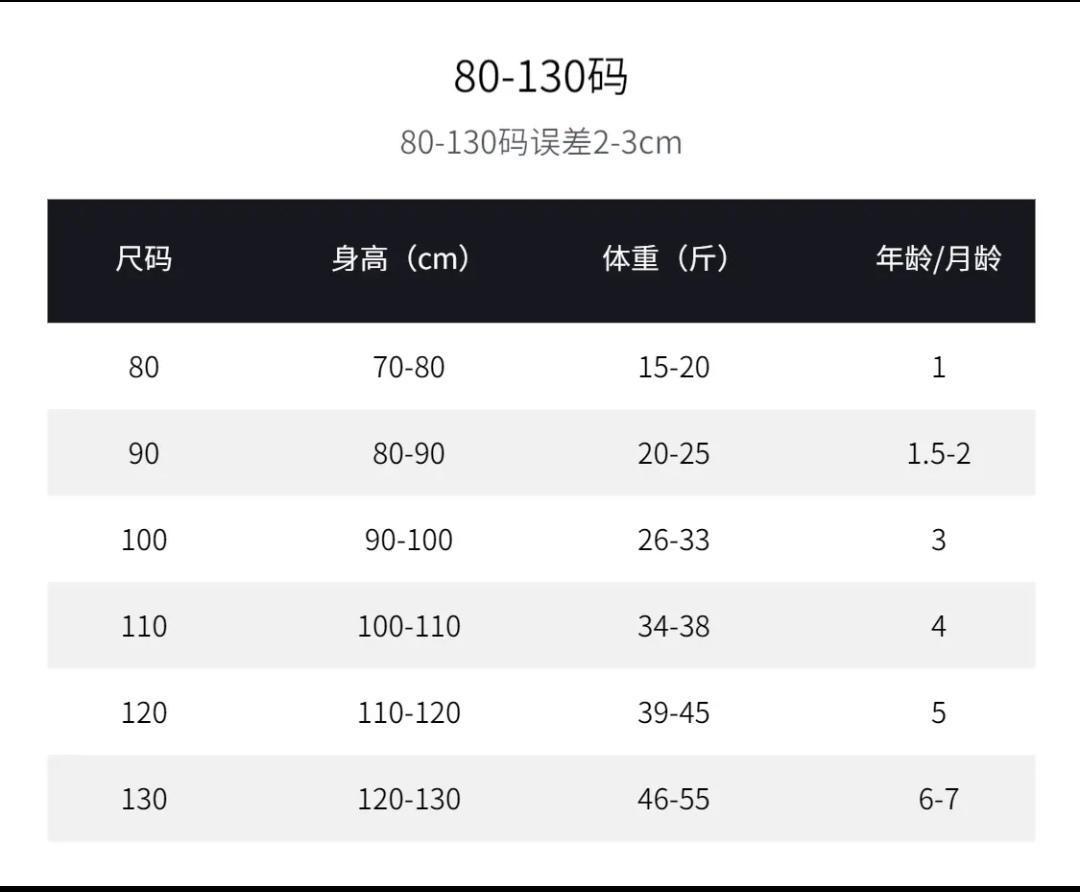This screenshot has width=1080, height=892.
Task: Select size 90 in the 尺码 column
Action: pyautogui.click(x=143, y=454)
